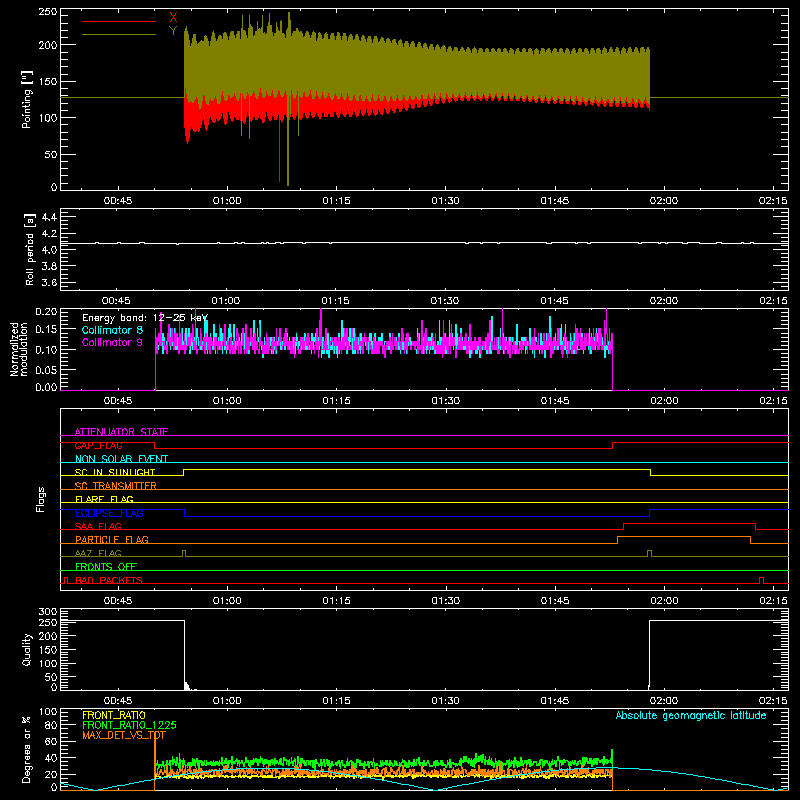Viewport: 800px width, 800px height.
Task: Click the olive Y legend line sample
Action: 119,35
